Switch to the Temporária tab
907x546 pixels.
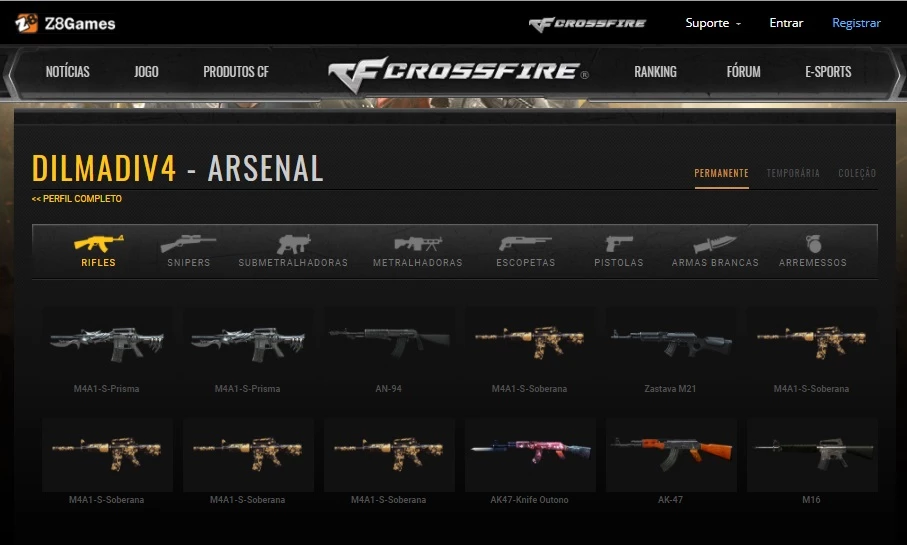coord(793,173)
